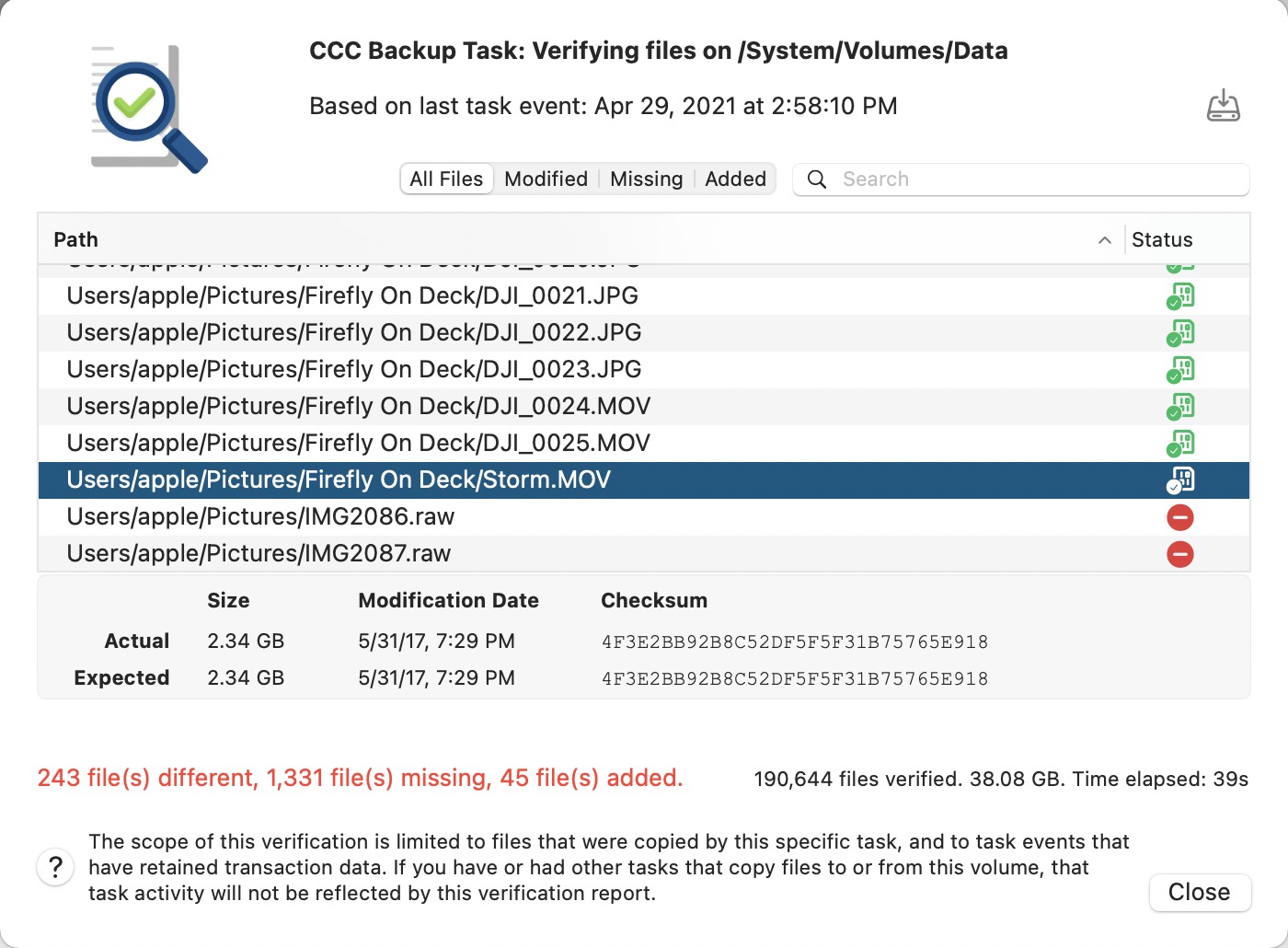1288x948 pixels.
Task: Click the verified status icon for DJI_0025.MOV
Action: [x=1180, y=444]
